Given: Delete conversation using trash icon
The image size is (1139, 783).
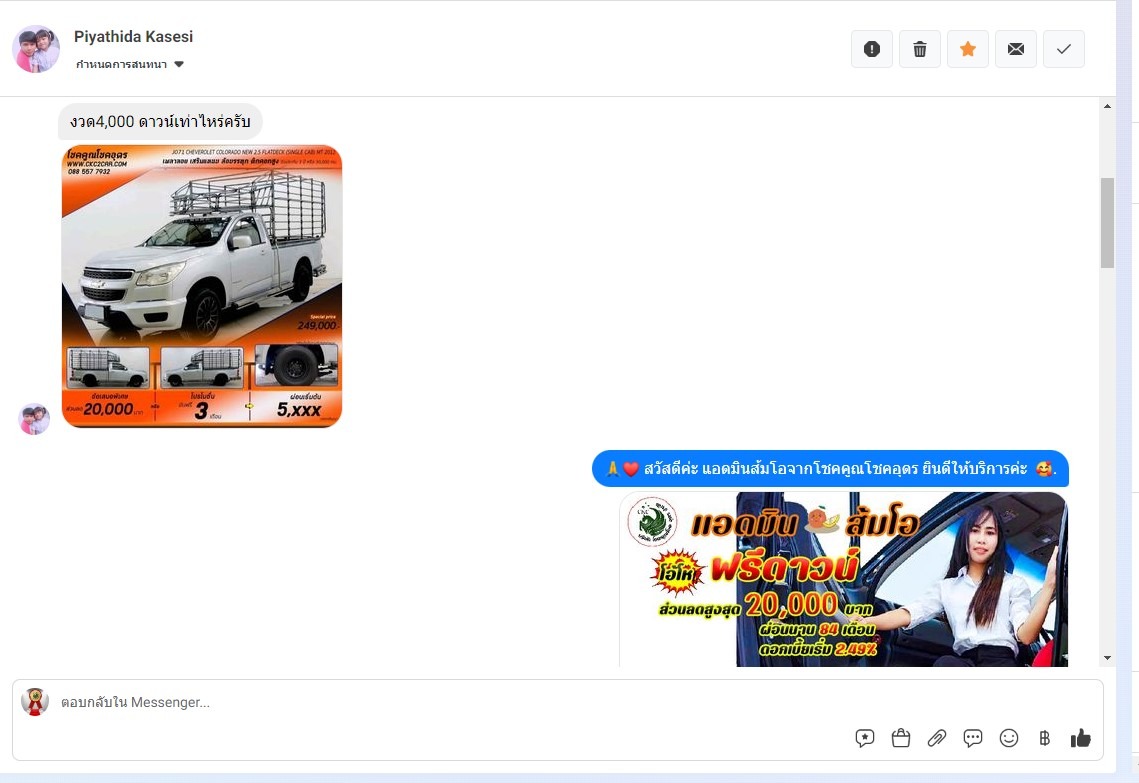Looking at the screenshot, I should 920,49.
